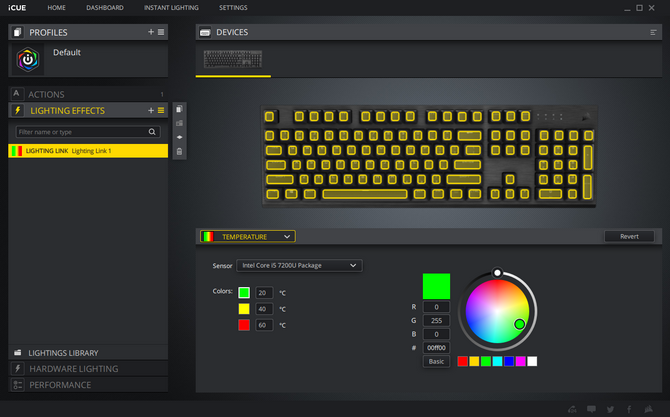This screenshot has height=417, width=670.
Task: Open the chat feedback icon
Action: (x=591, y=409)
